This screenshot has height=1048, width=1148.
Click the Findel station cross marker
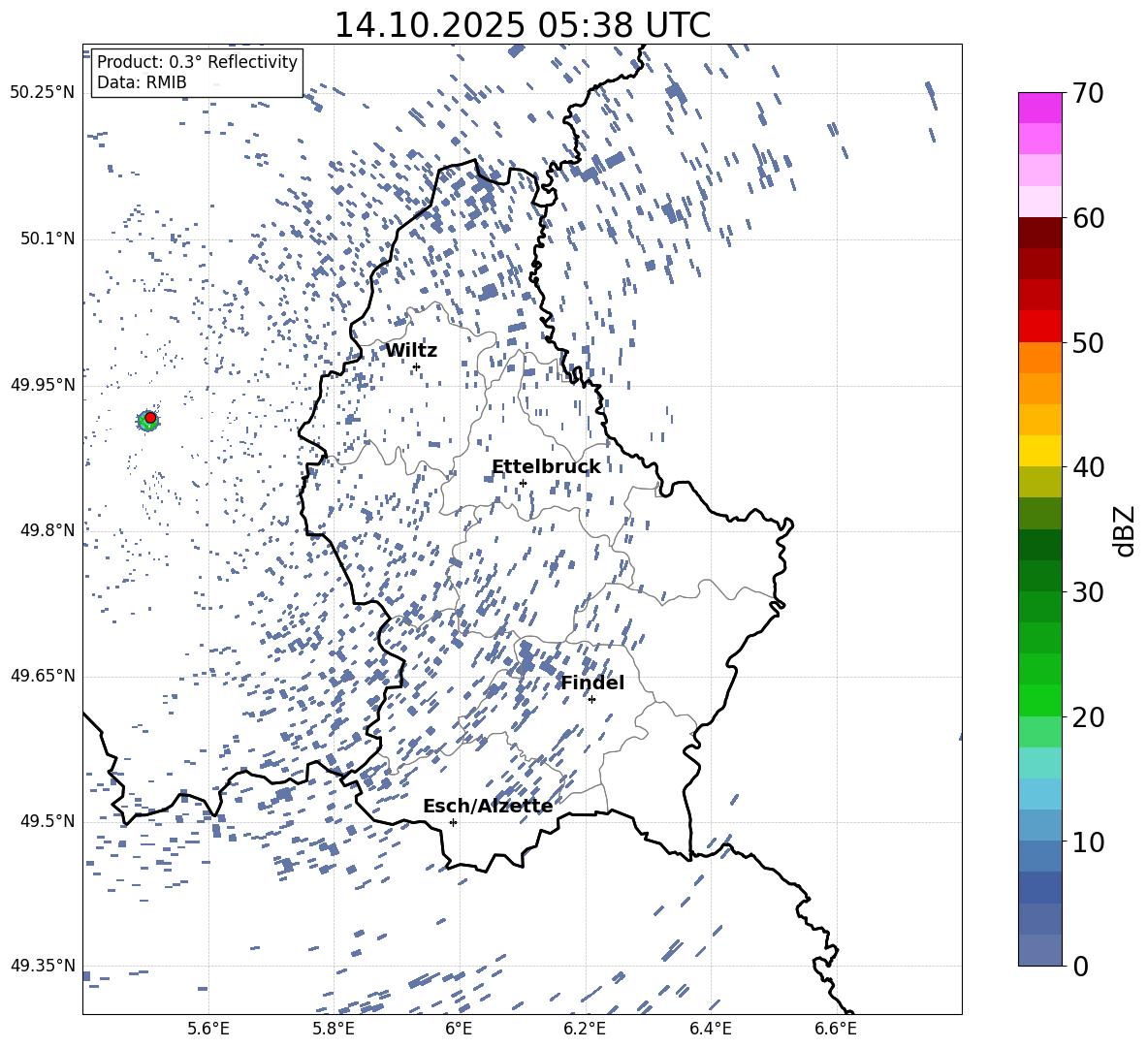point(591,699)
